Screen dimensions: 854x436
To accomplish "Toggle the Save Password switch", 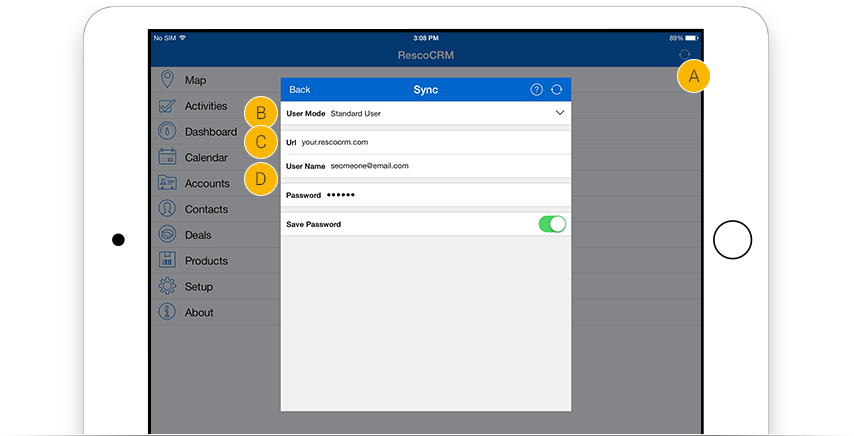I will [x=552, y=224].
